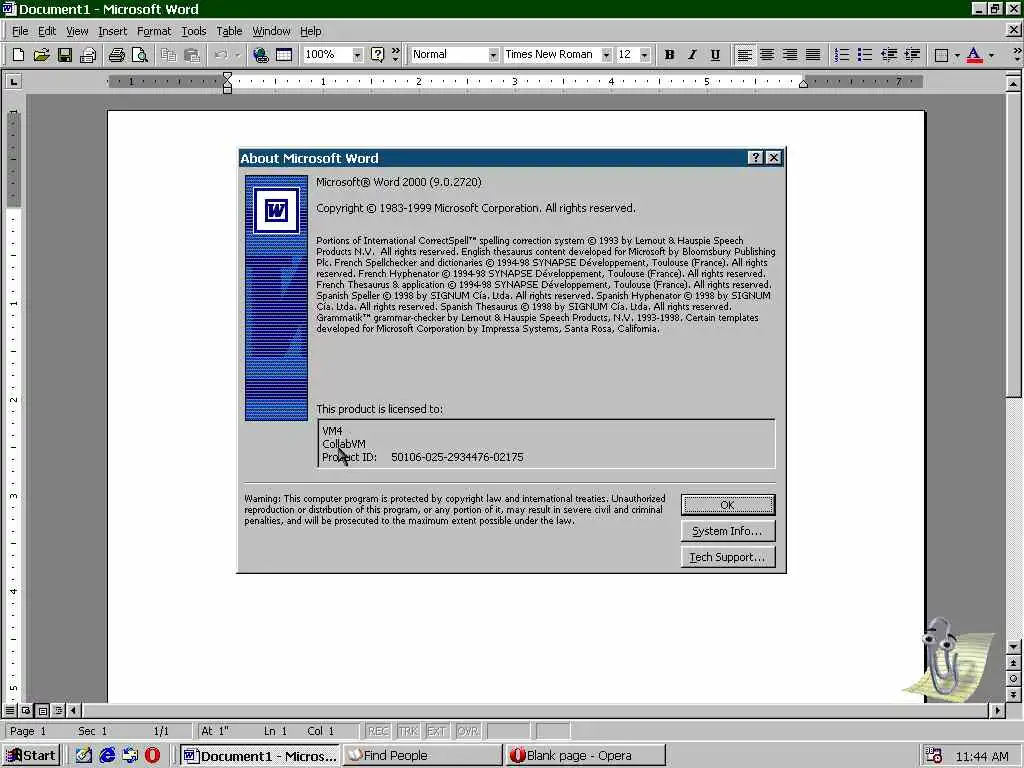This screenshot has height=768, width=1024.
Task: Open the Edit menu
Action: point(46,31)
